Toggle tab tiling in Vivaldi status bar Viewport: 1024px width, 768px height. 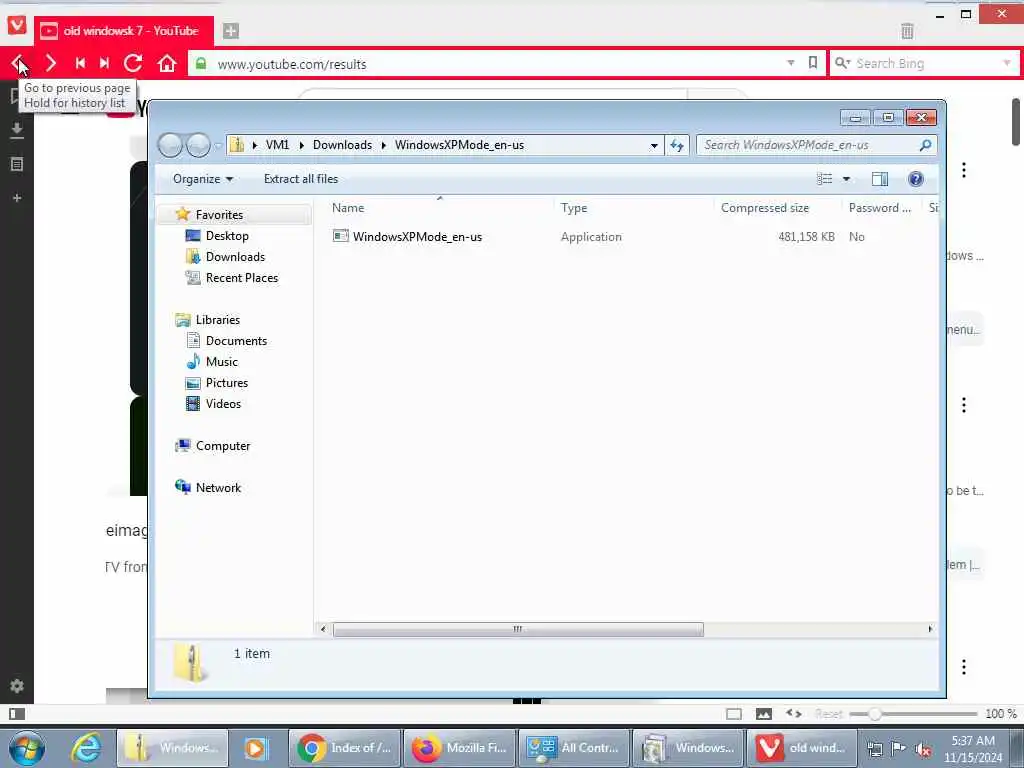[x=734, y=714]
